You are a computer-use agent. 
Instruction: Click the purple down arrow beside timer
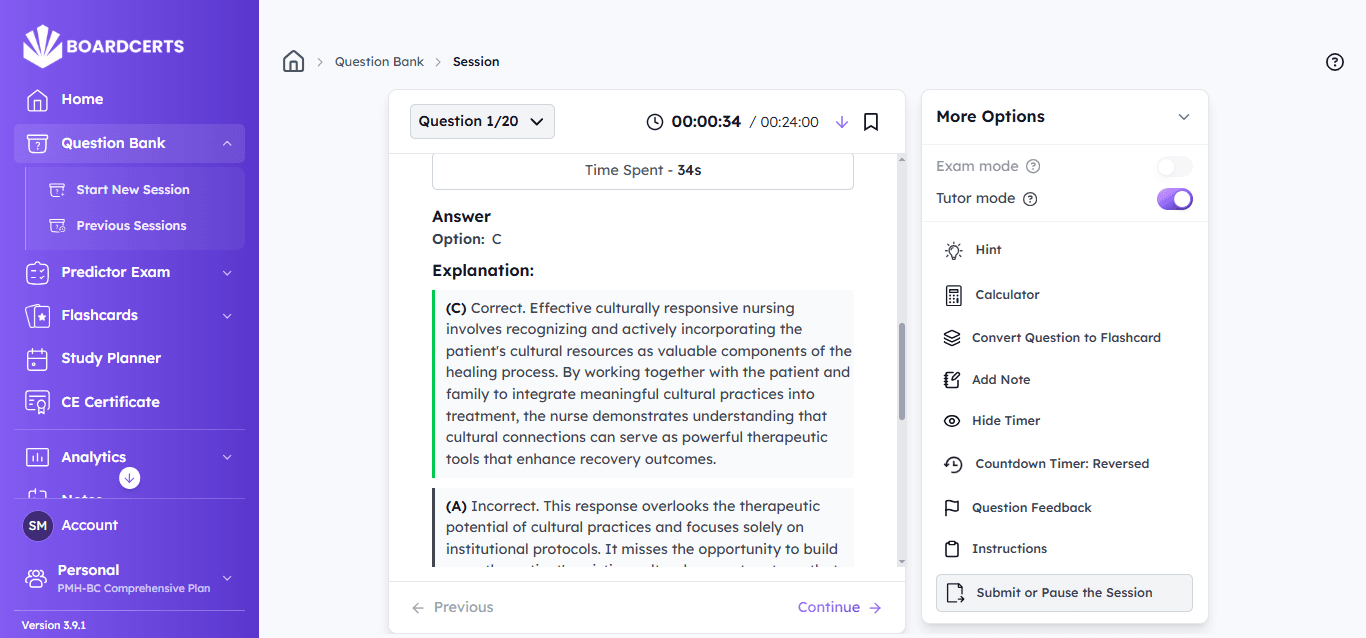[841, 122]
